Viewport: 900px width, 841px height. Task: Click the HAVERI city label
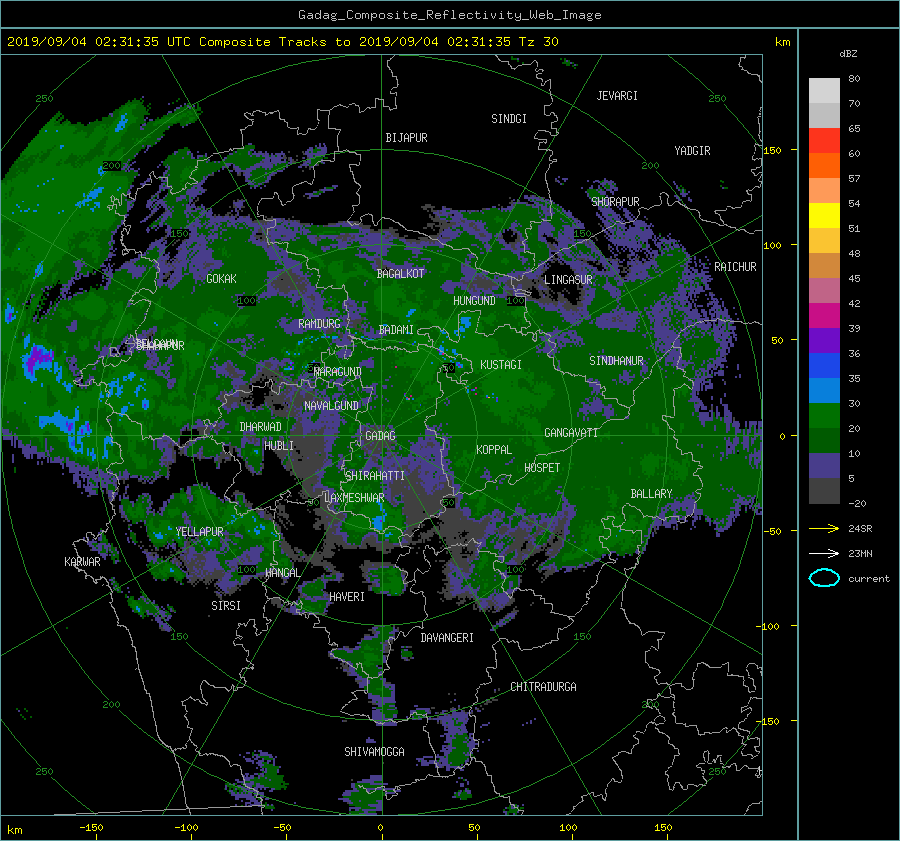(x=347, y=597)
